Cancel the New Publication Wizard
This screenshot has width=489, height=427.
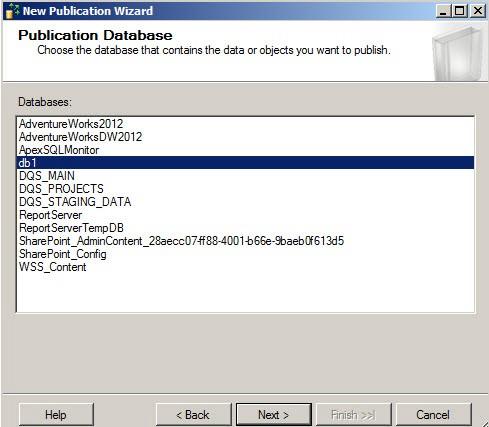coord(434,415)
